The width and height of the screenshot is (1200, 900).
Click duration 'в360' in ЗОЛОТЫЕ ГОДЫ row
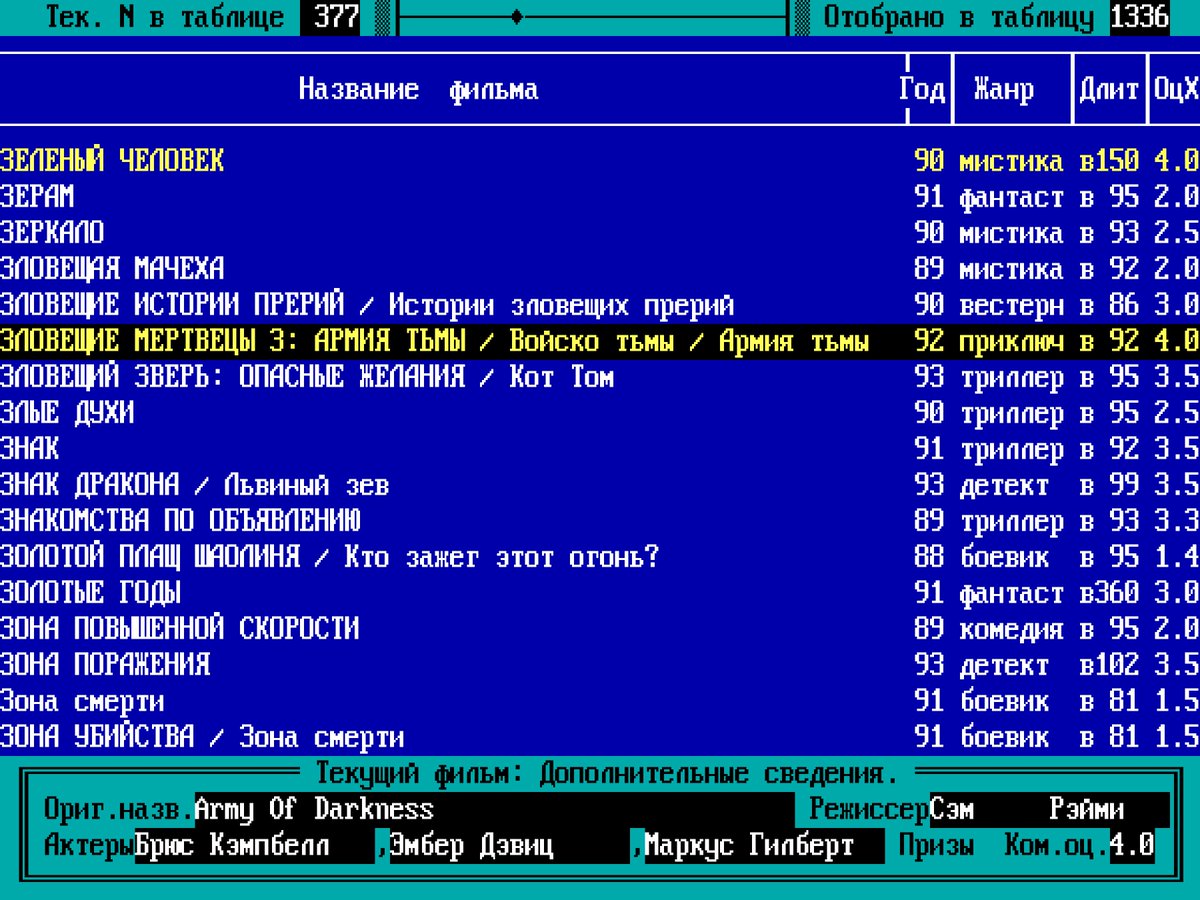point(1109,593)
